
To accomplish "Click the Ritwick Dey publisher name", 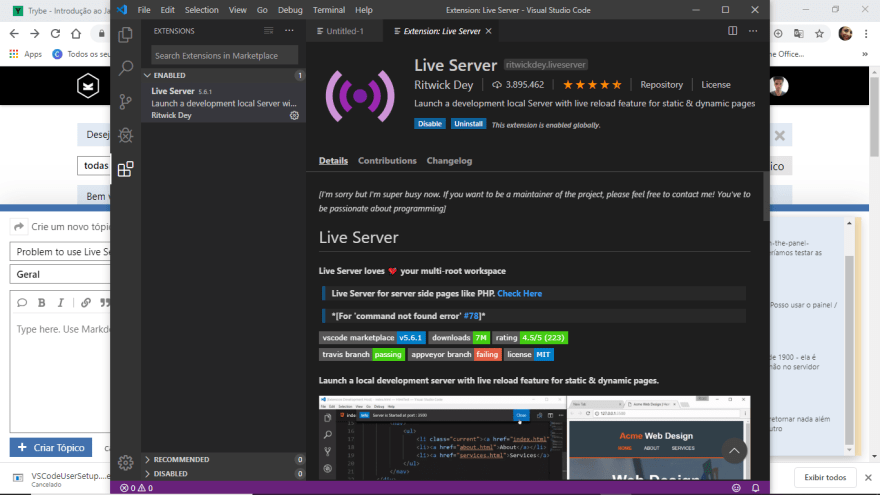I will 443,85.
